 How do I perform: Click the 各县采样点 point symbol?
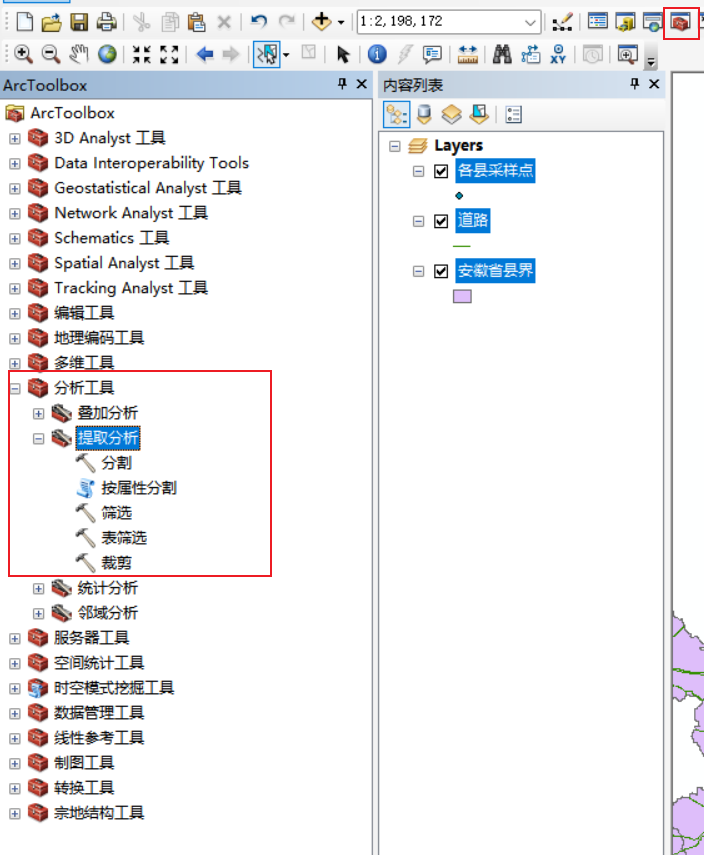click(459, 196)
